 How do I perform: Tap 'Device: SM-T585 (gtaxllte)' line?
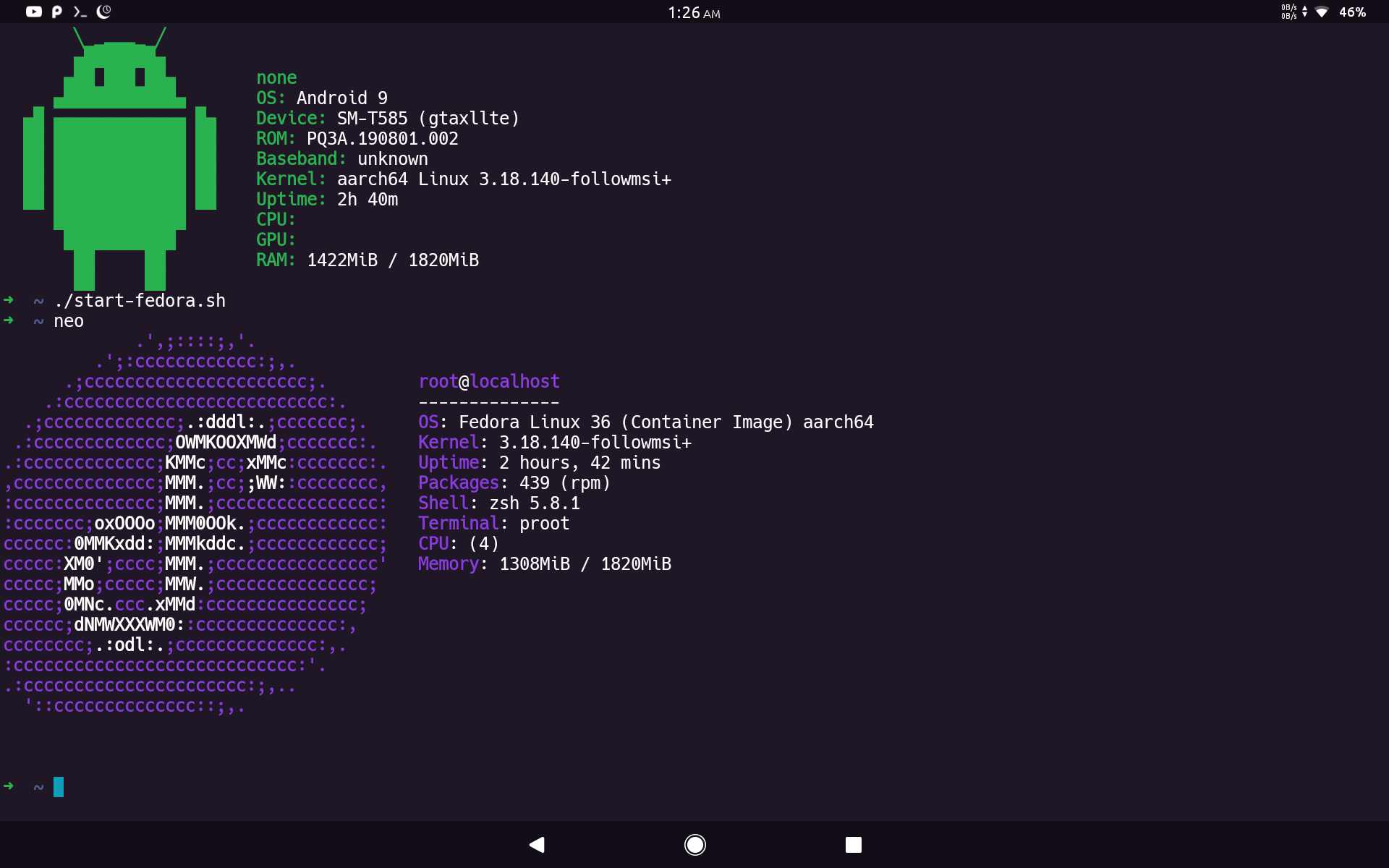tap(388, 118)
